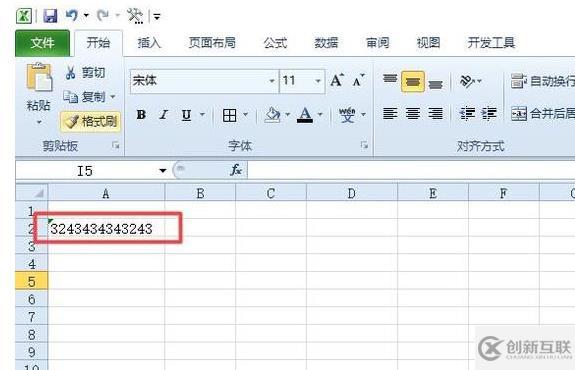Click the phonetic guide wén icon

347,115
